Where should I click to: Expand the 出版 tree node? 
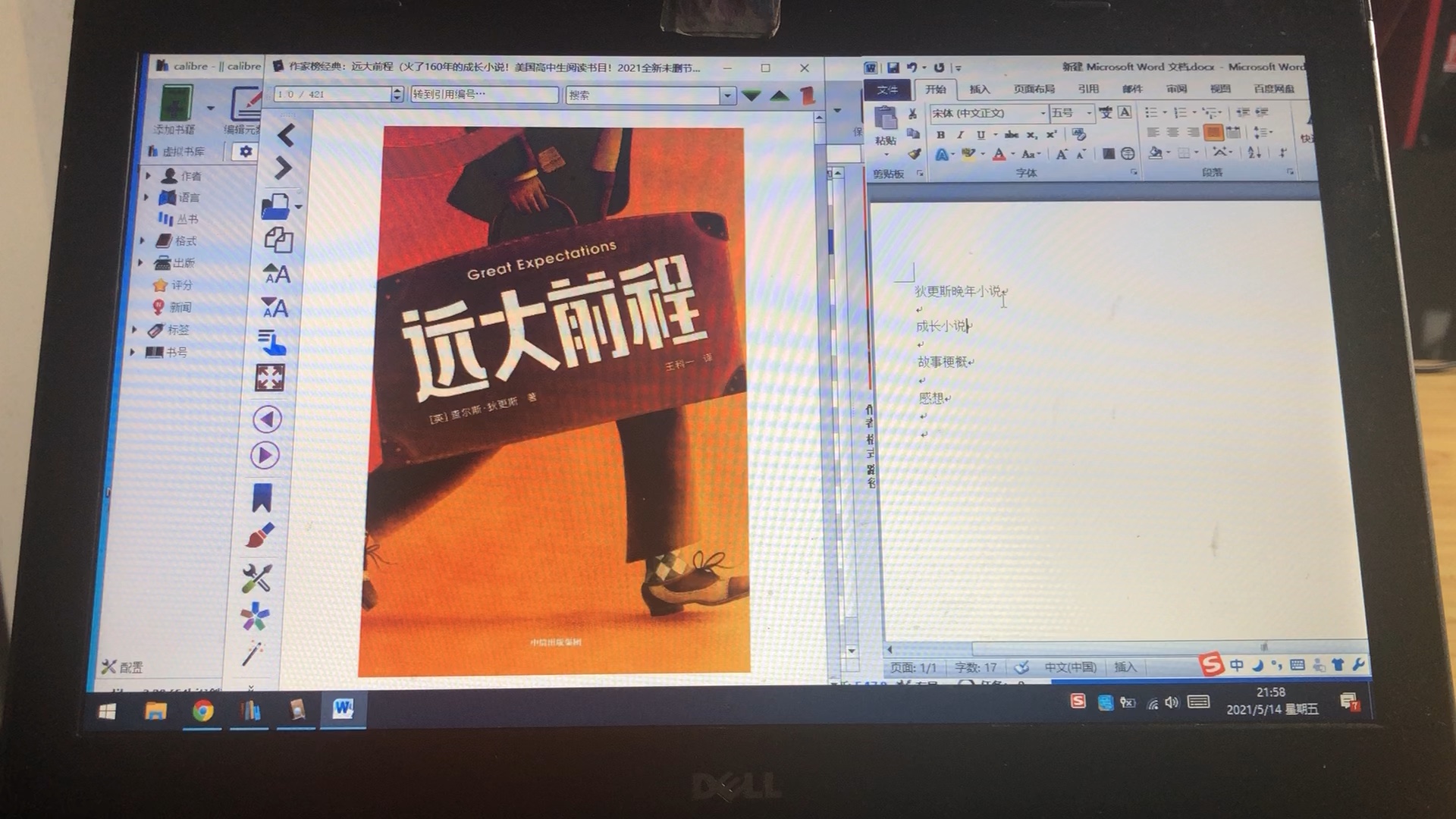pos(140,262)
